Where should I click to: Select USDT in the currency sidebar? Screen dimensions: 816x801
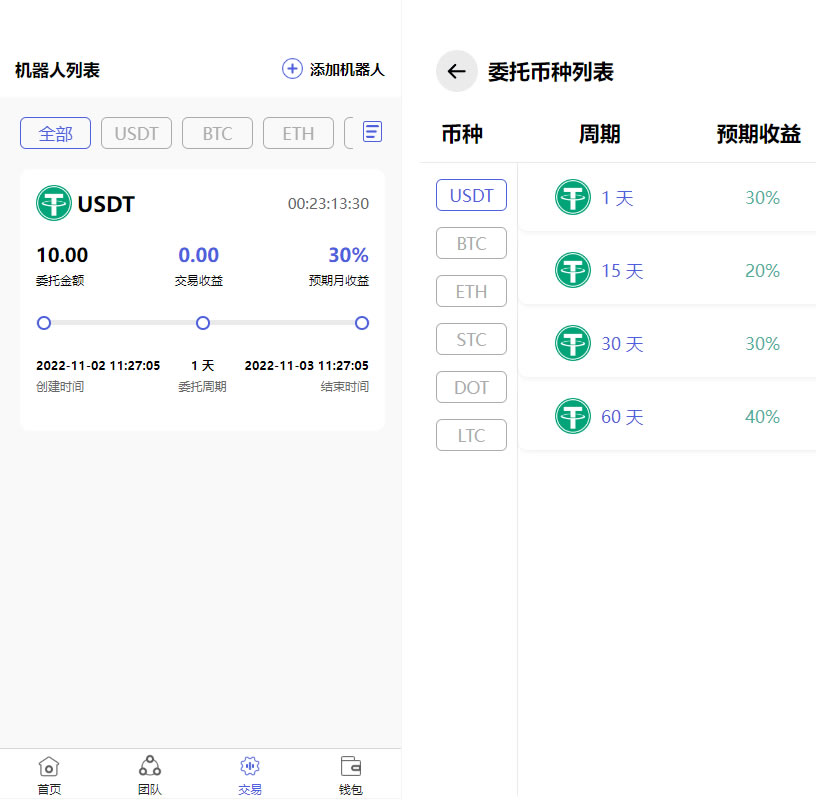471,195
